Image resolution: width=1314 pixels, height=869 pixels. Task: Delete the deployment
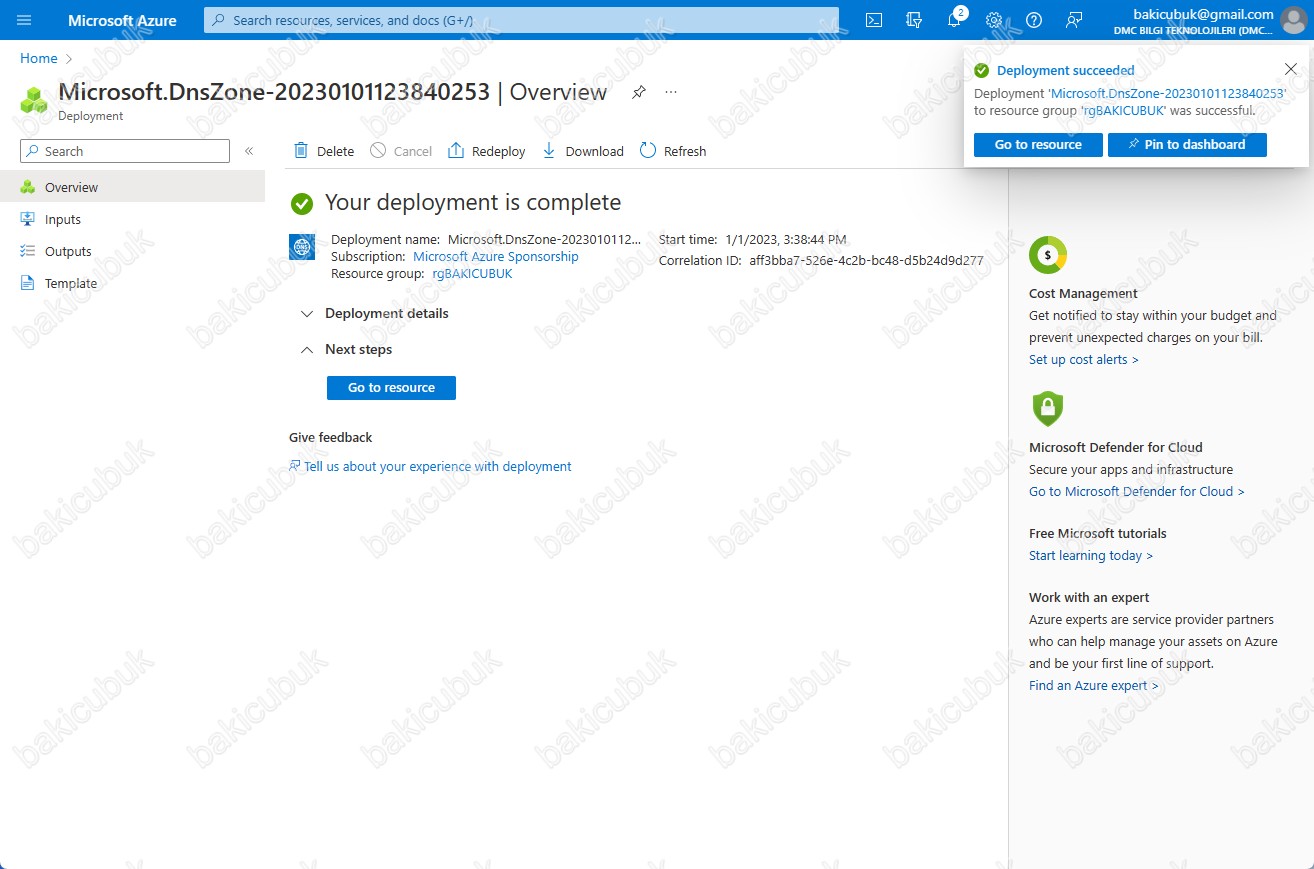(324, 151)
